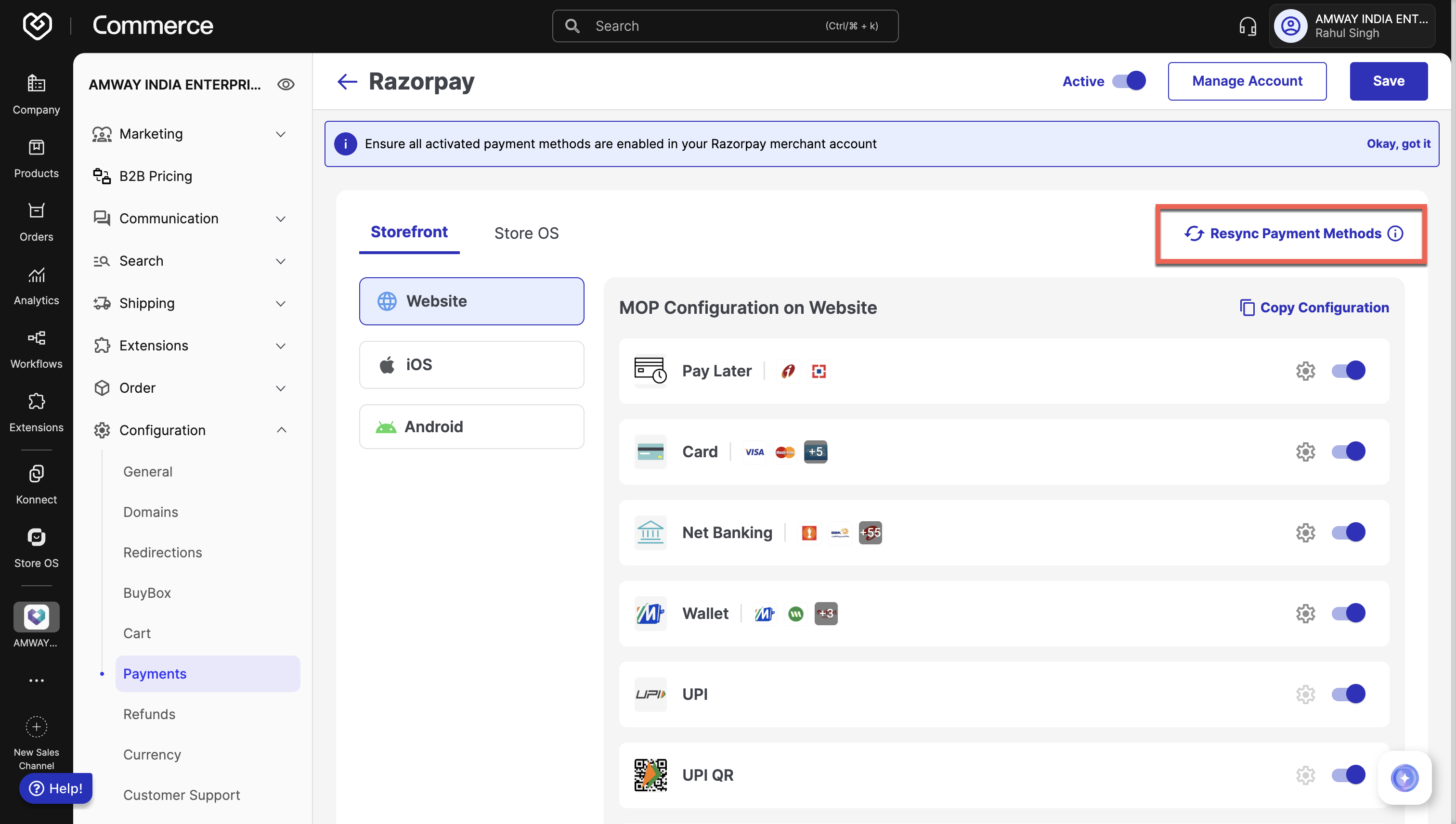The image size is (1456, 824).
Task: Click the info icon beside Resync Payment Methods
Action: [1395, 233]
